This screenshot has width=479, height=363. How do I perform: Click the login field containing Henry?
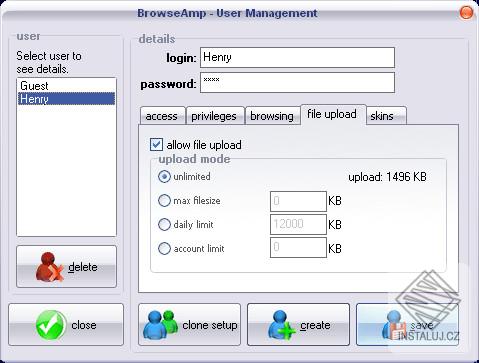coord(297,57)
